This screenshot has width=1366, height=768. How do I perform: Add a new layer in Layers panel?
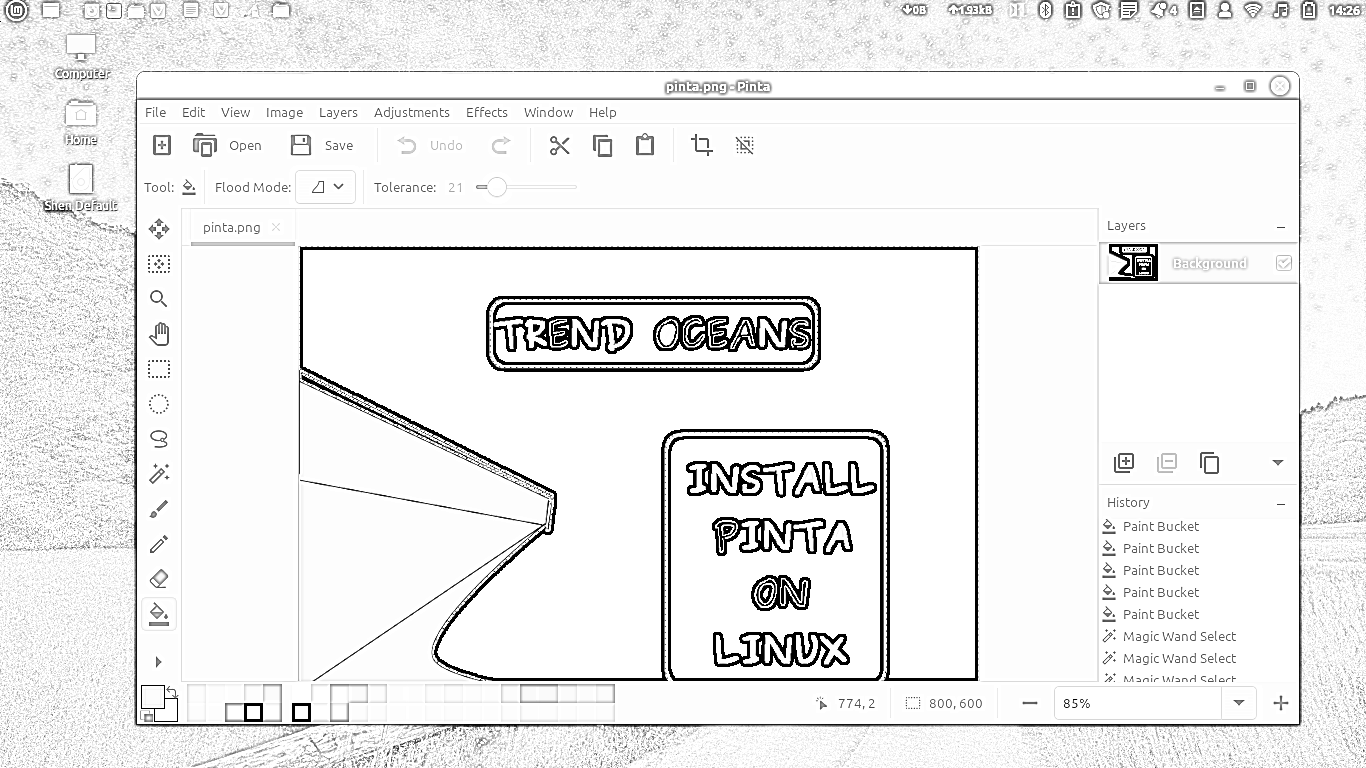pyautogui.click(x=1124, y=463)
